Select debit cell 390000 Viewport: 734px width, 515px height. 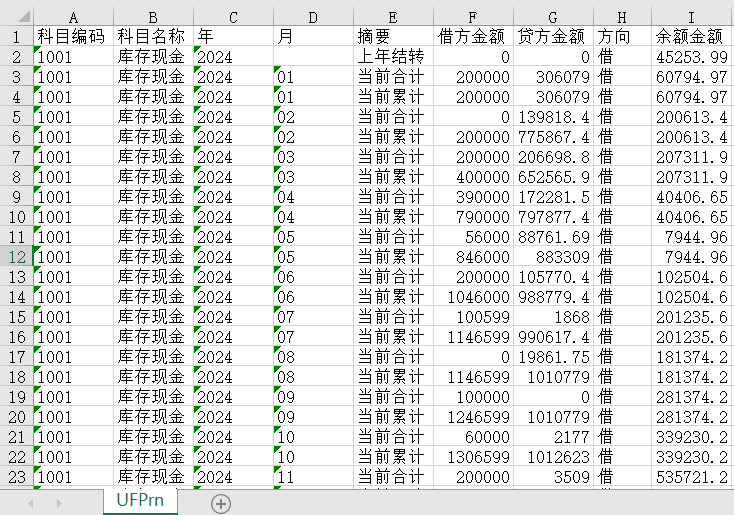[474, 197]
